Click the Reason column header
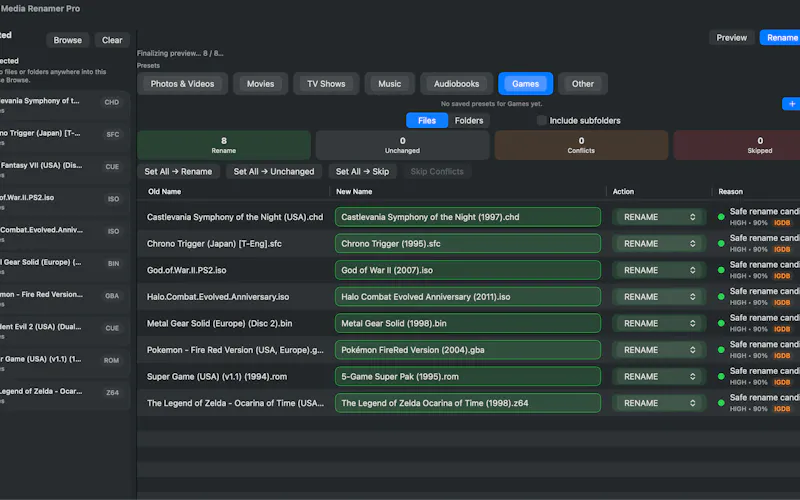Viewport: 800px width, 500px height. [x=731, y=191]
